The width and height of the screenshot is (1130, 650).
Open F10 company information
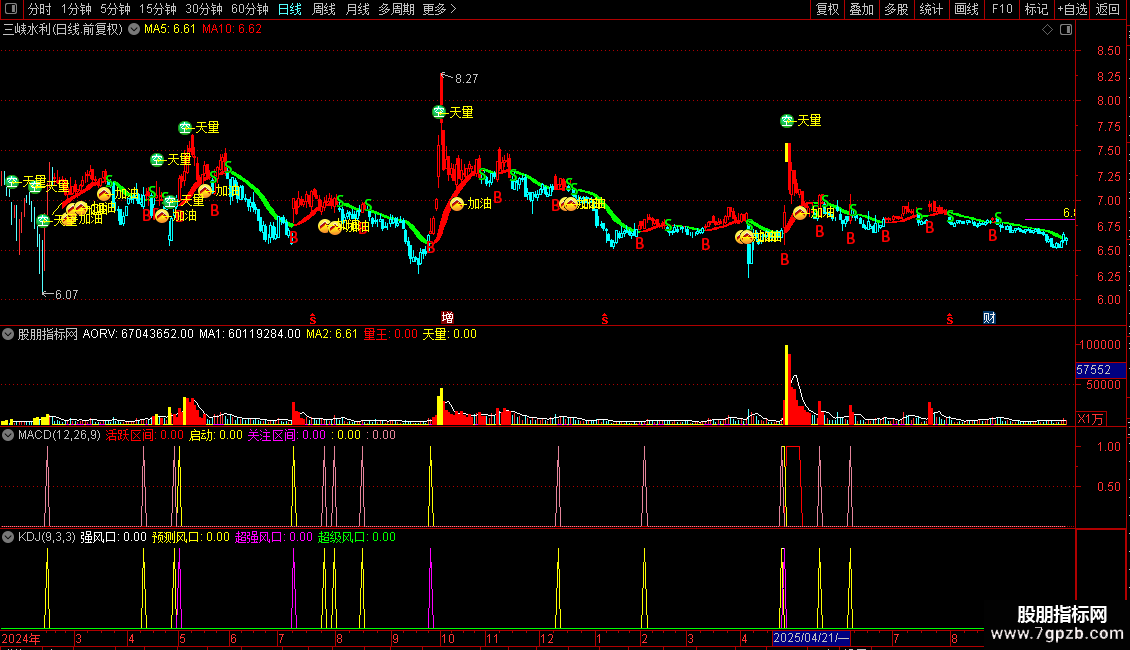[x=1002, y=9]
